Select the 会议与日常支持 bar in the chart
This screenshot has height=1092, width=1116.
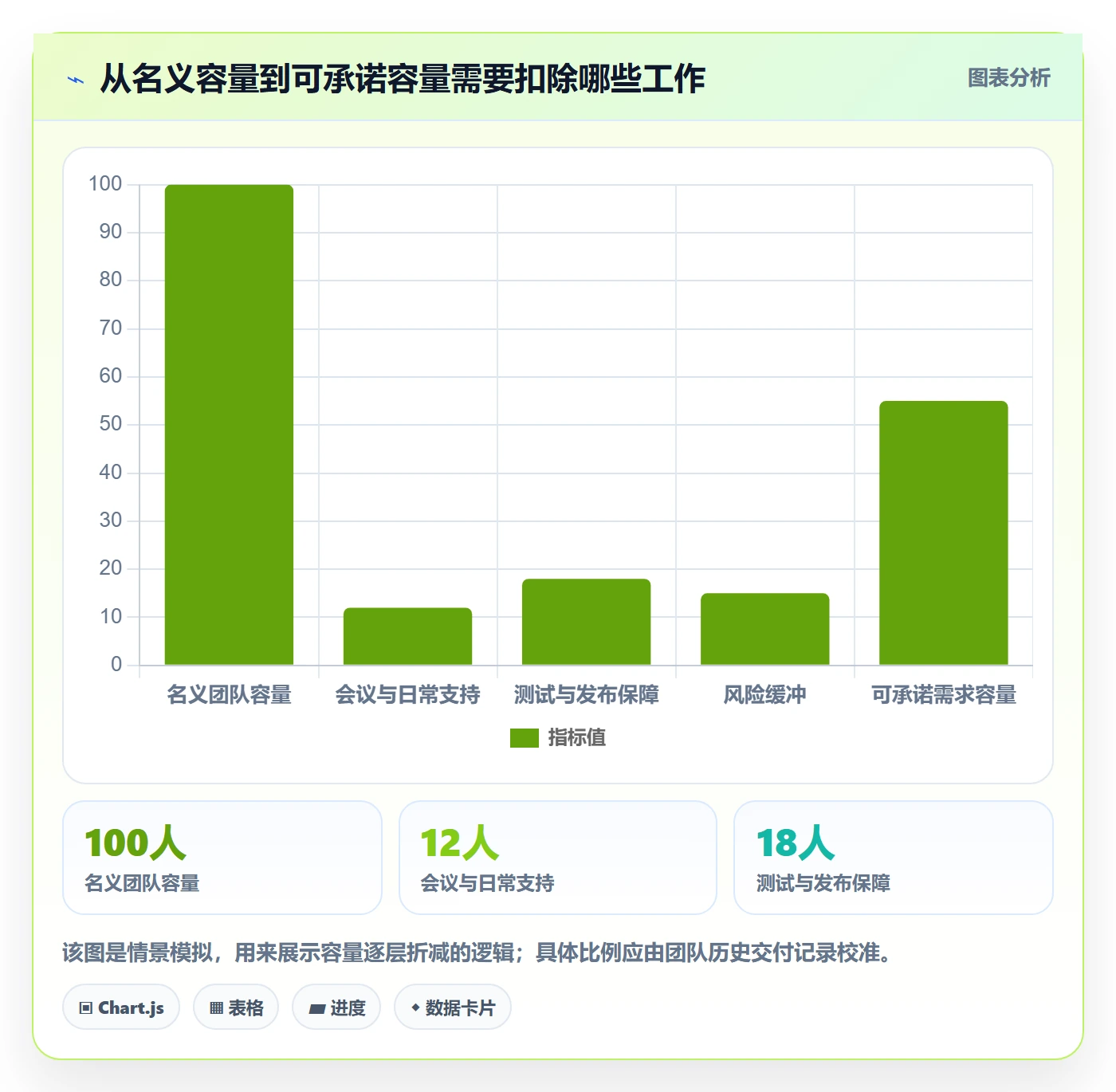pos(407,636)
